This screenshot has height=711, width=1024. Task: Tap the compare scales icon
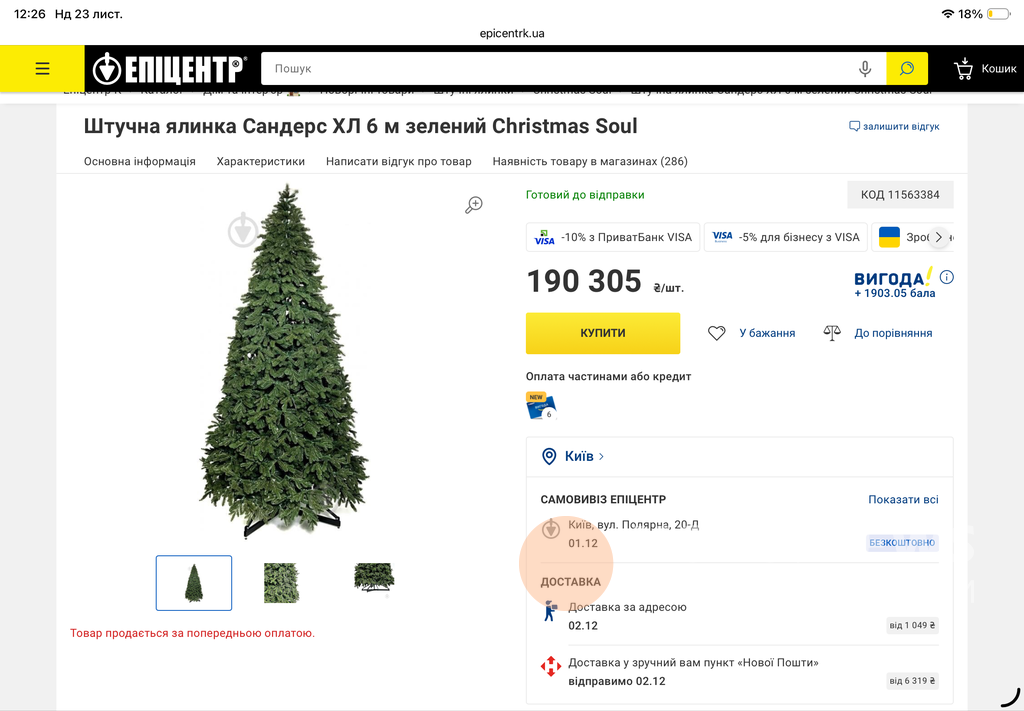pyautogui.click(x=832, y=333)
